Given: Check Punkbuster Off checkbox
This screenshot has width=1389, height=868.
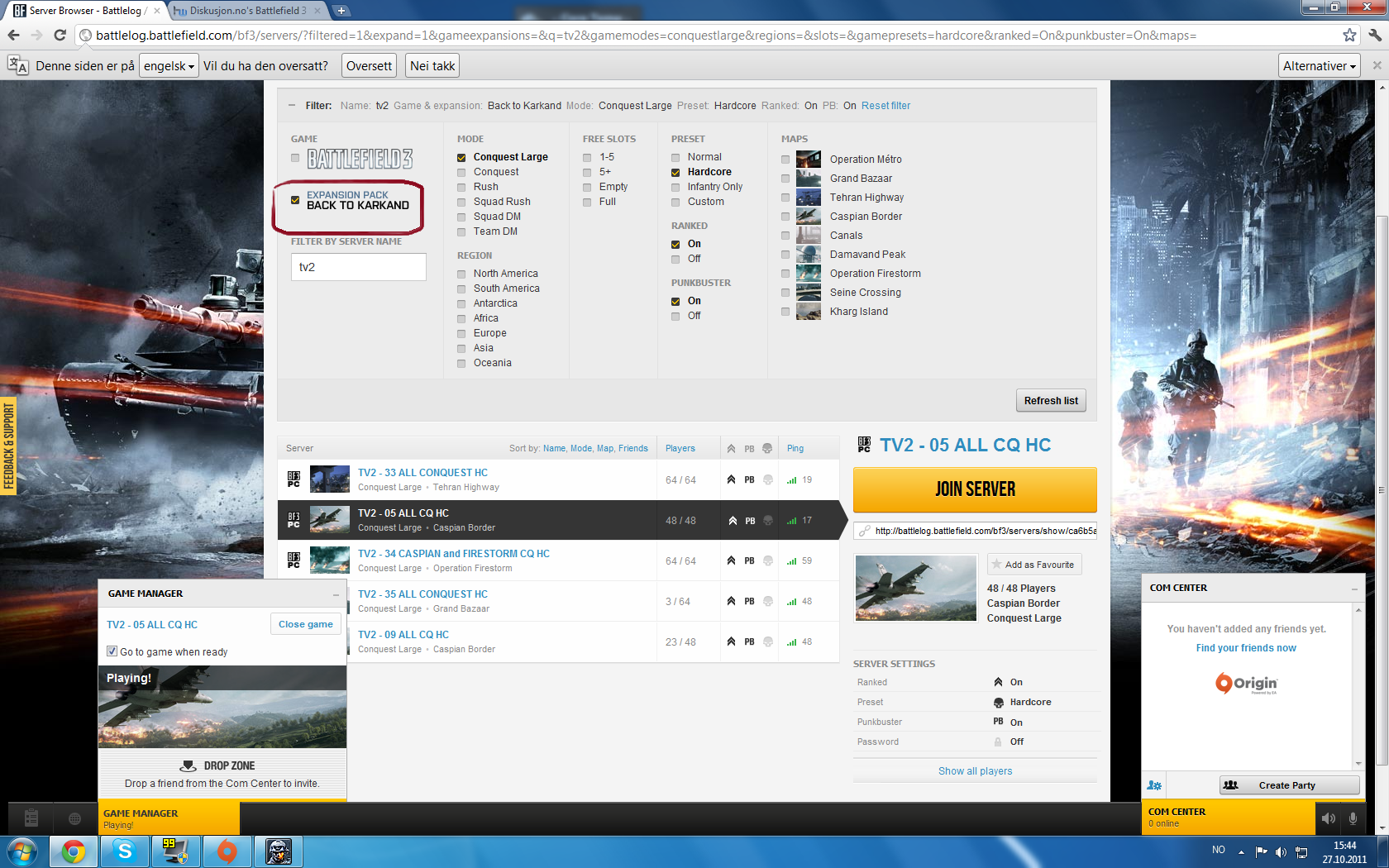Looking at the screenshot, I should click(x=675, y=316).
